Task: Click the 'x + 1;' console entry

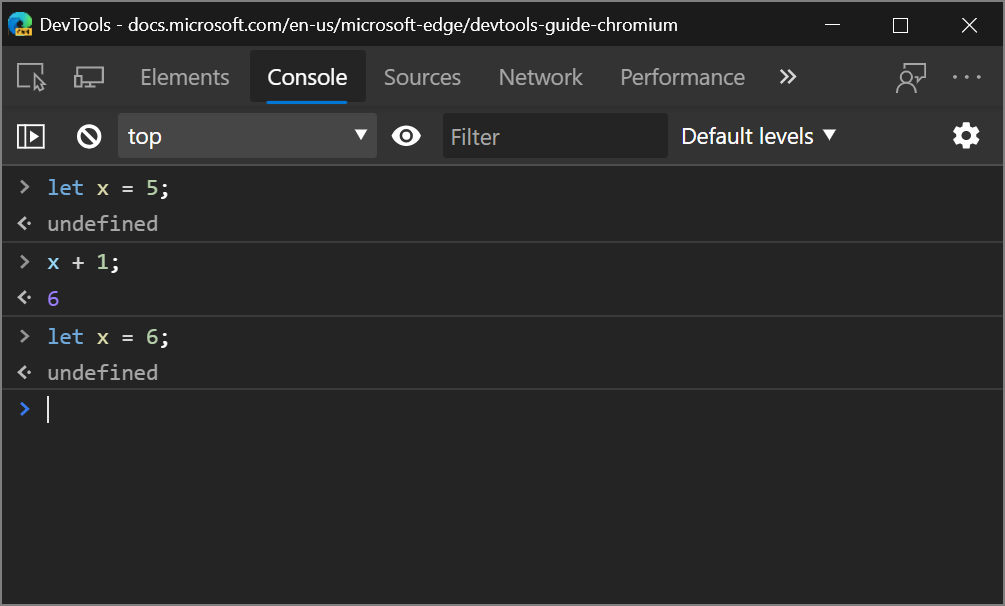Action: 83,262
